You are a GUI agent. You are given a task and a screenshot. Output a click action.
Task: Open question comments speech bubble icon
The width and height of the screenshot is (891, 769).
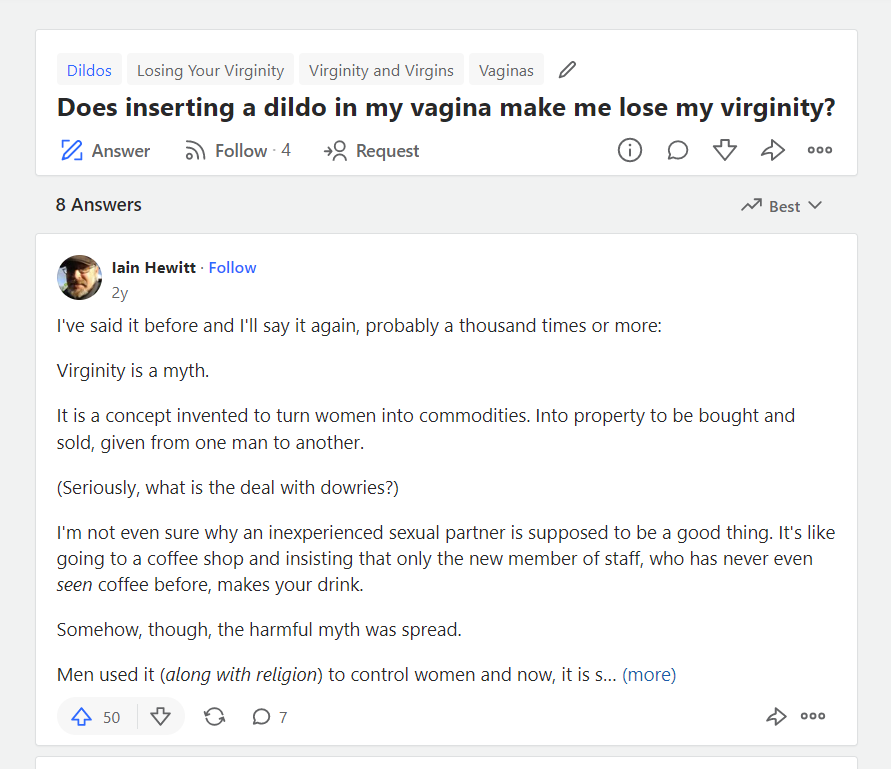point(677,150)
